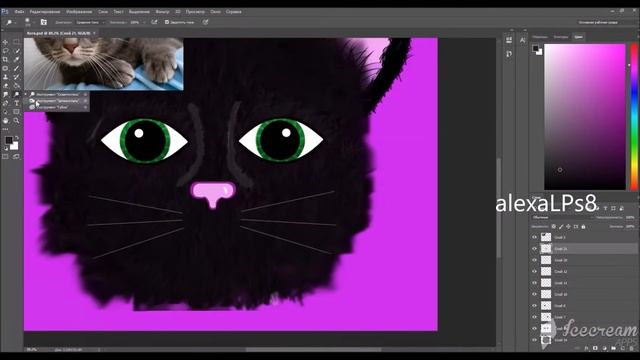Lock all layer attributes
Screen dimensions: 640x360
point(583,227)
